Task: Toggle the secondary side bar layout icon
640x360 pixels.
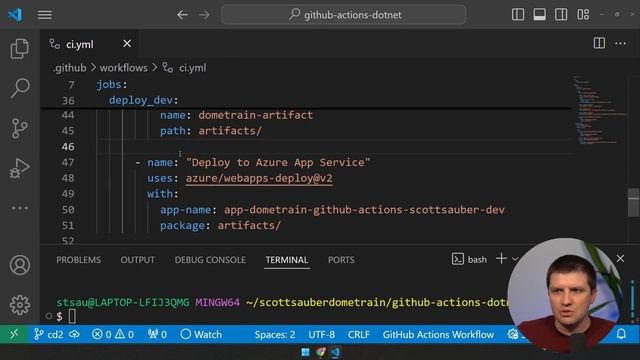Action: click(561, 15)
